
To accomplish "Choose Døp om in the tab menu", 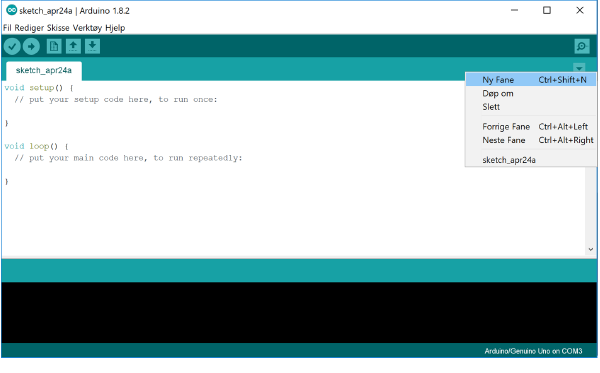I will (531, 94).
